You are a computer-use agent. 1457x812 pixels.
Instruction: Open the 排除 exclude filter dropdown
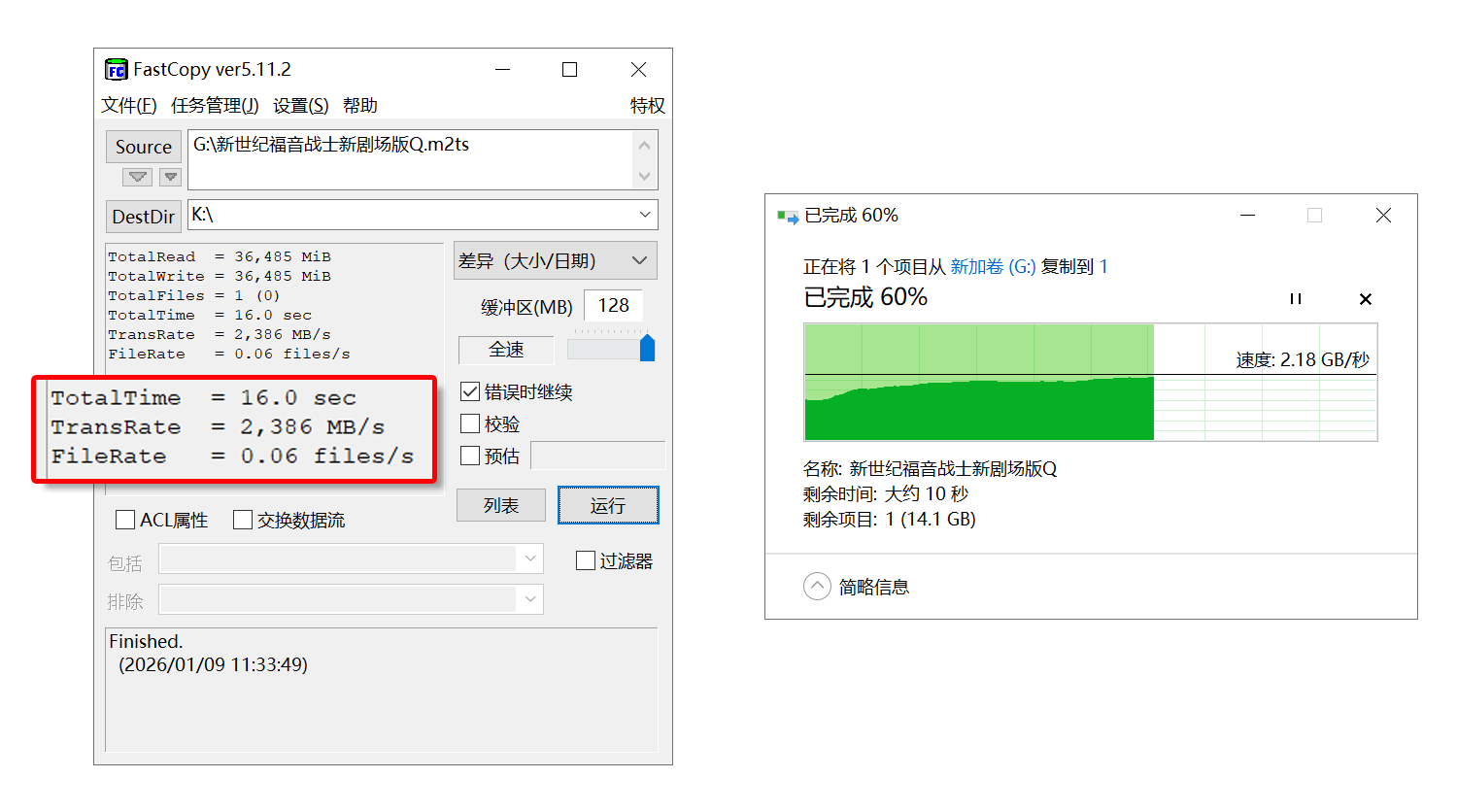point(530,599)
